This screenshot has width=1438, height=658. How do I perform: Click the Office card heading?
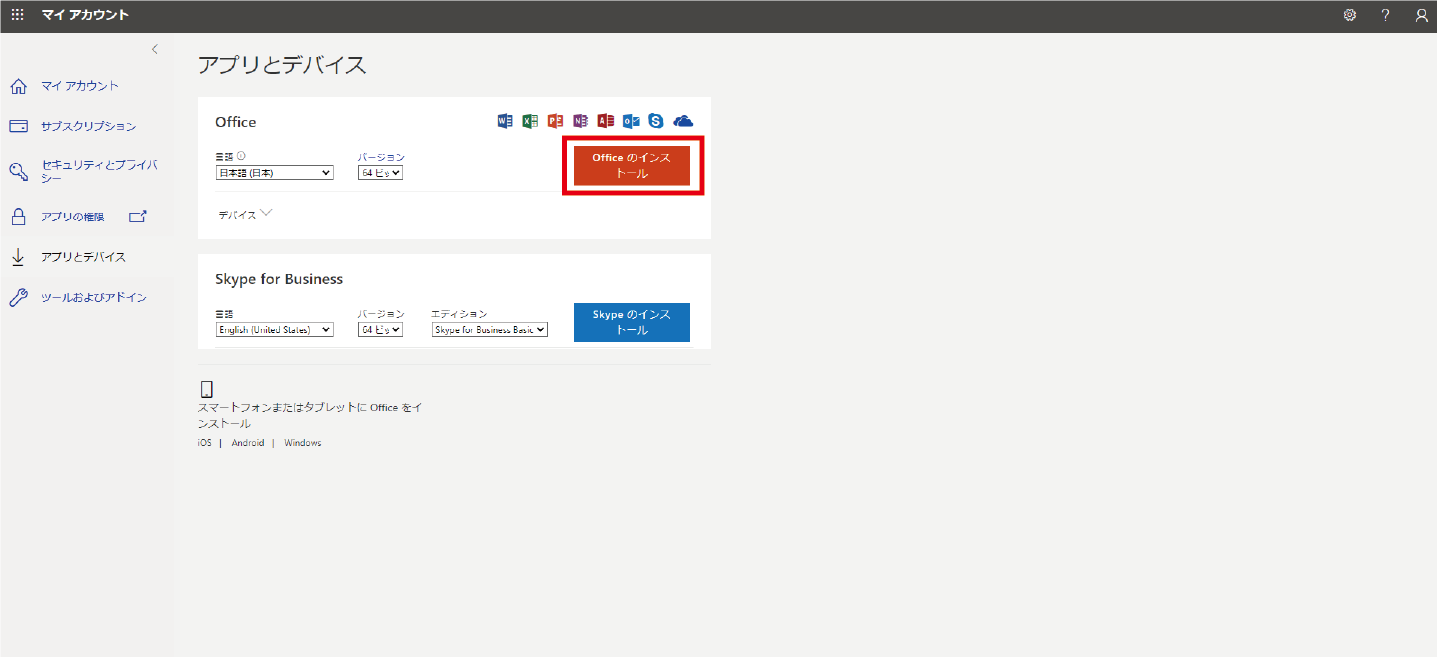pyautogui.click(x=236, y=122)
